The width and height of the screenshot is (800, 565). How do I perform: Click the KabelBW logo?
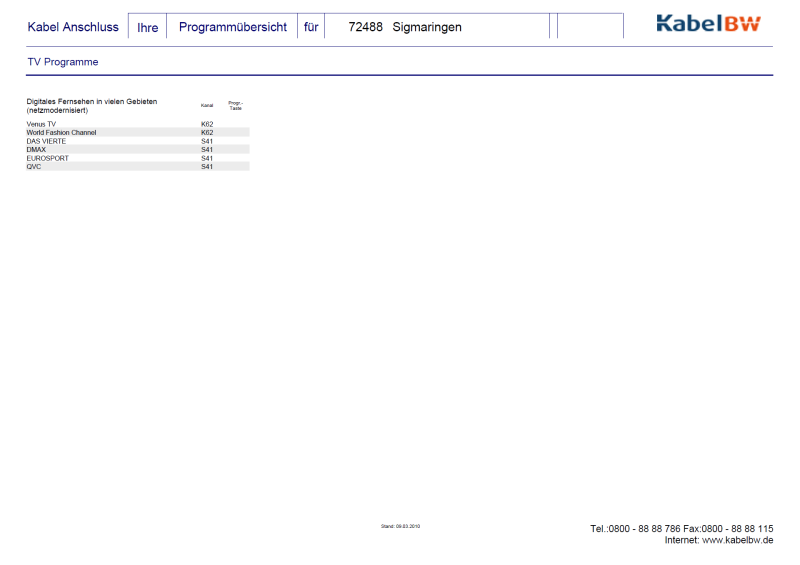pyautogui.click(x=708, y=24)
